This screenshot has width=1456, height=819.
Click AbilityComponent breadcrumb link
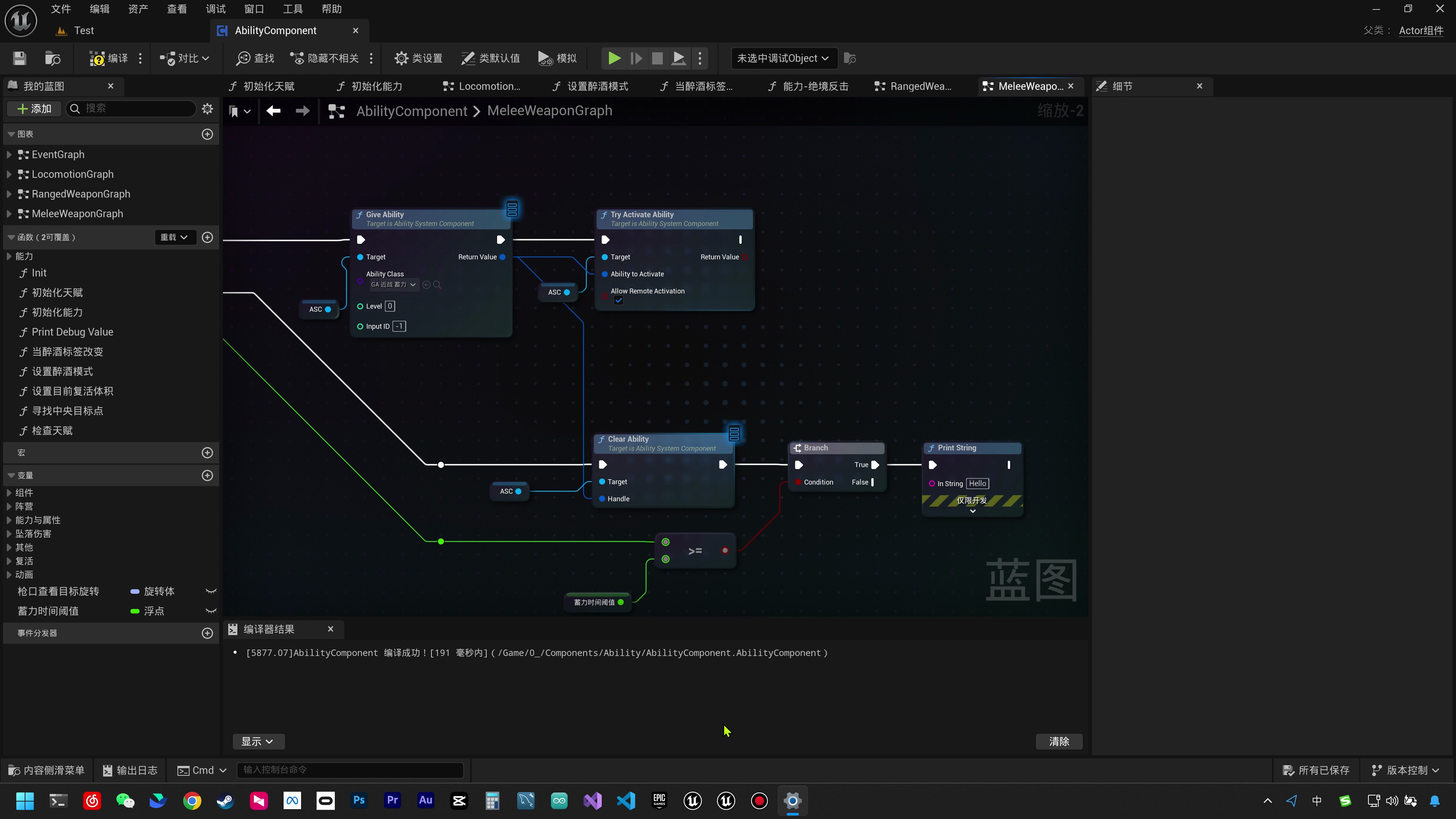[x=411, y=111]
